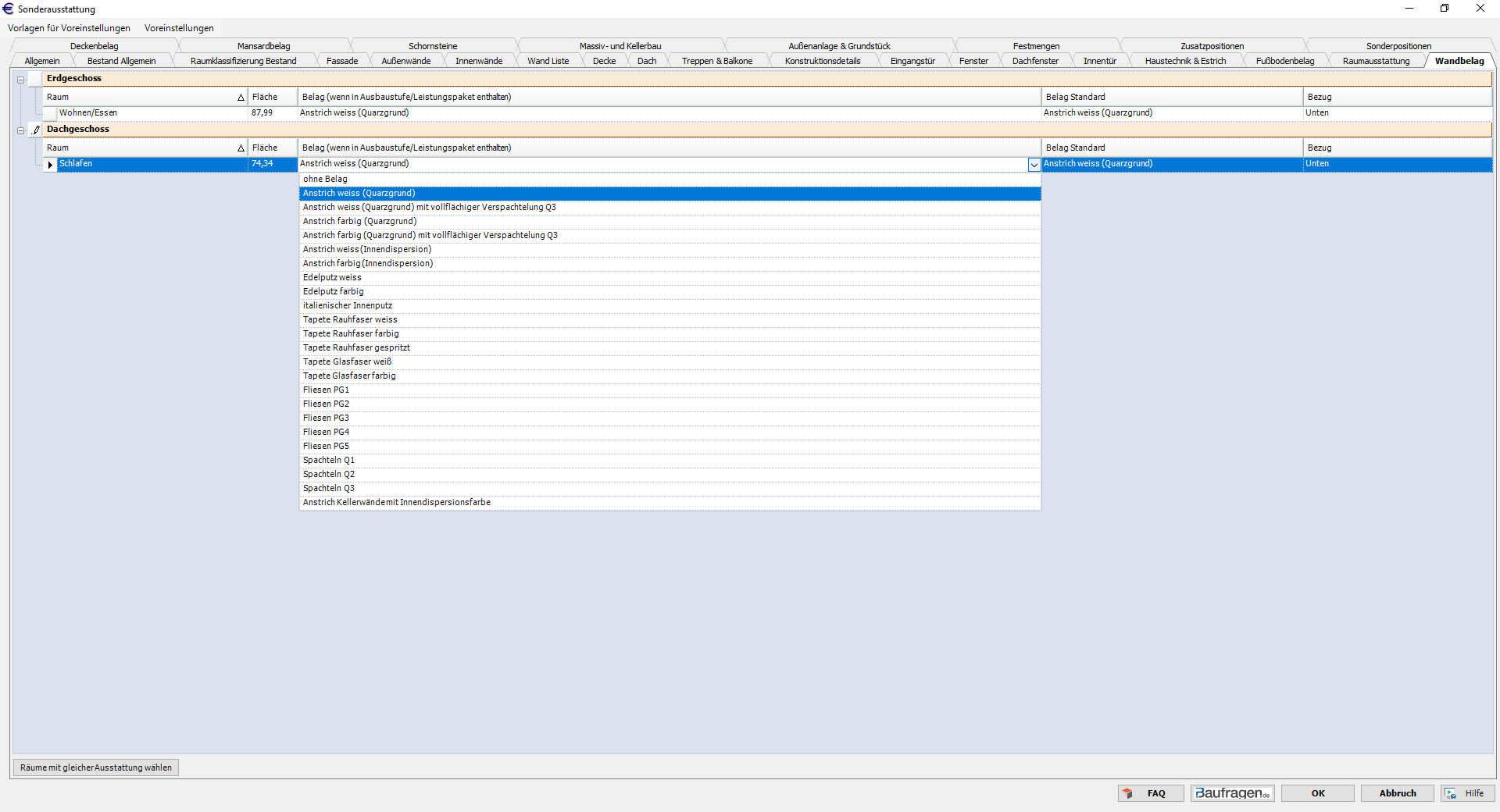Switch to the Raumausstattung tab
This screenshot has width=1500, height=812.
coord(1376,61)
